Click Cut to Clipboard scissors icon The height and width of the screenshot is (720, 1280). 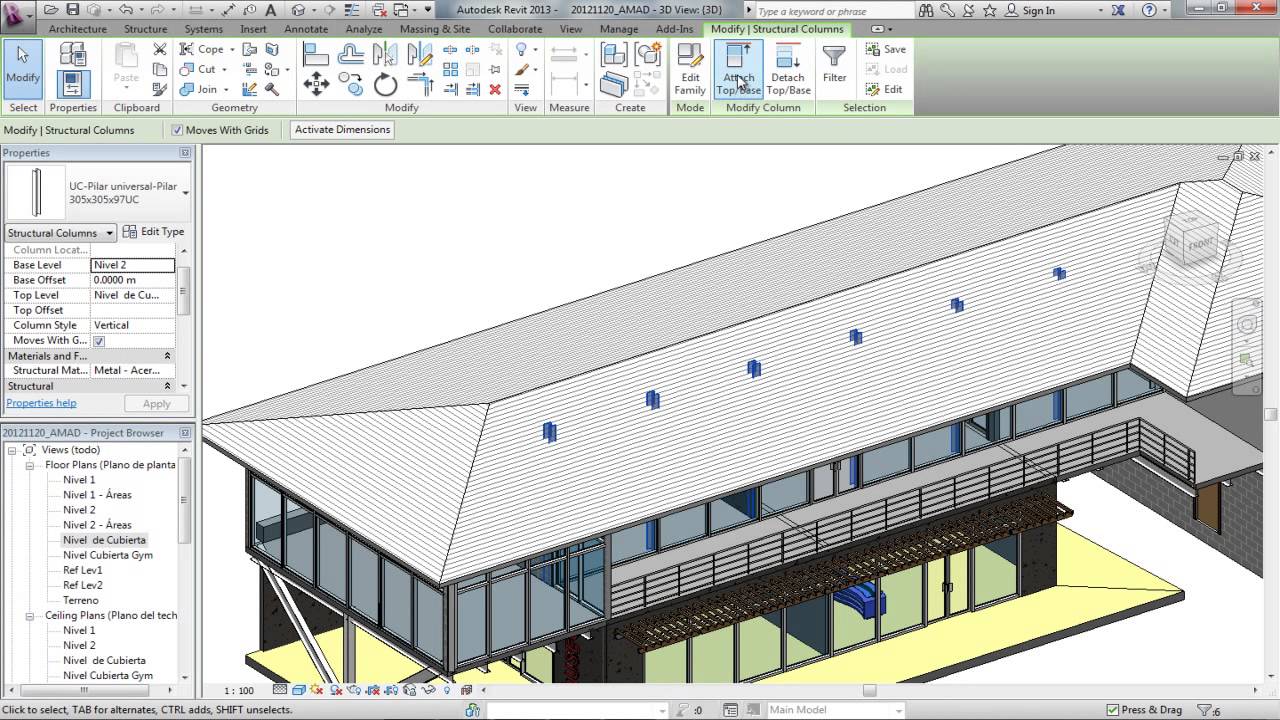click(160, 49)
